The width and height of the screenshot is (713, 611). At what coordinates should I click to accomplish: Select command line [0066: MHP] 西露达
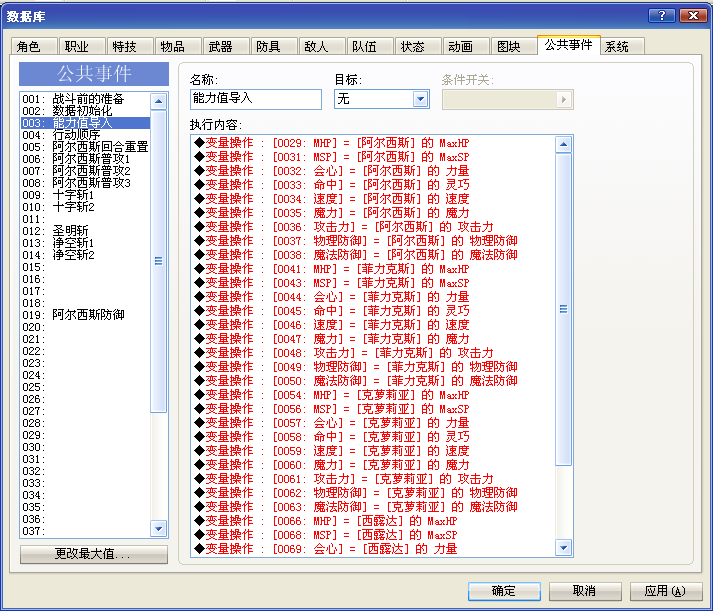pos(373,521)
